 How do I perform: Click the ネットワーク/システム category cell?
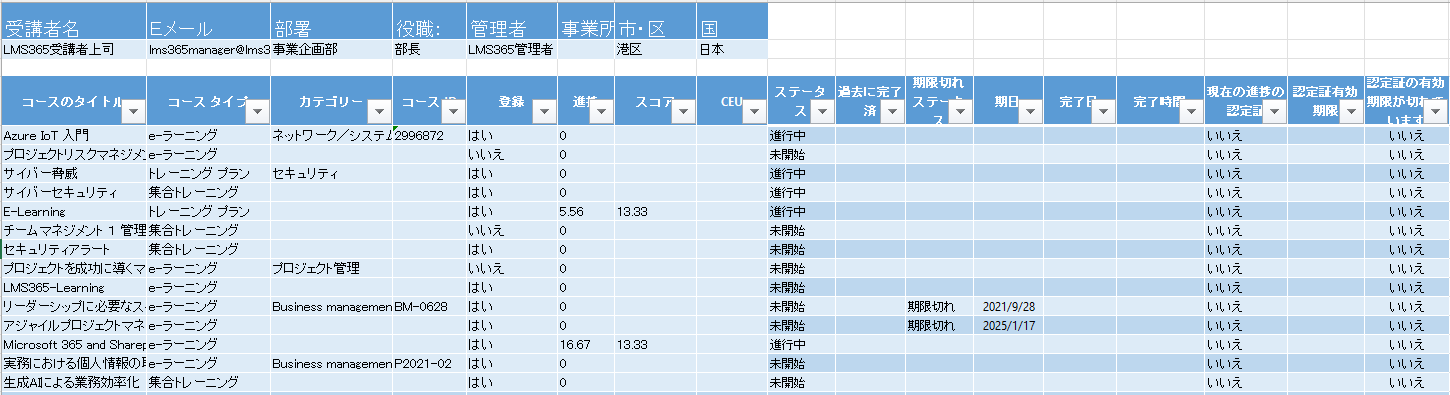331,135
